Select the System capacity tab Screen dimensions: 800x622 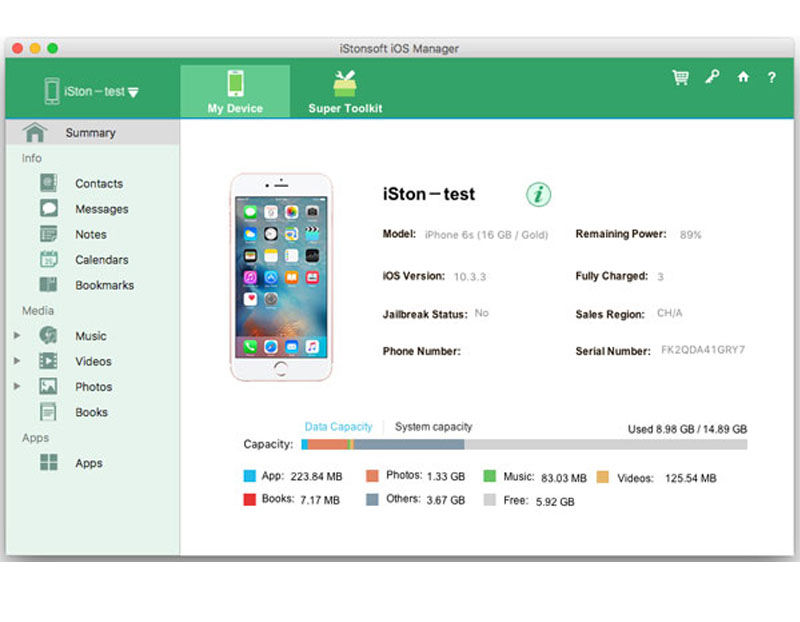[x=433, y=427]
